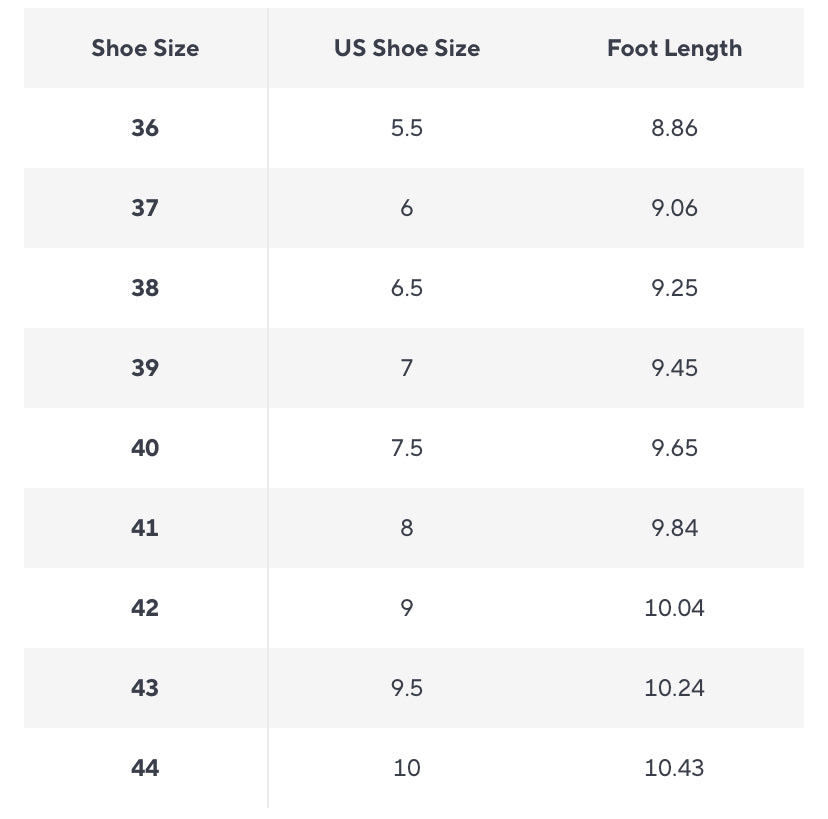
Task: Click US shoe size 6.5 cell
Action: click(x=407, y=288)
